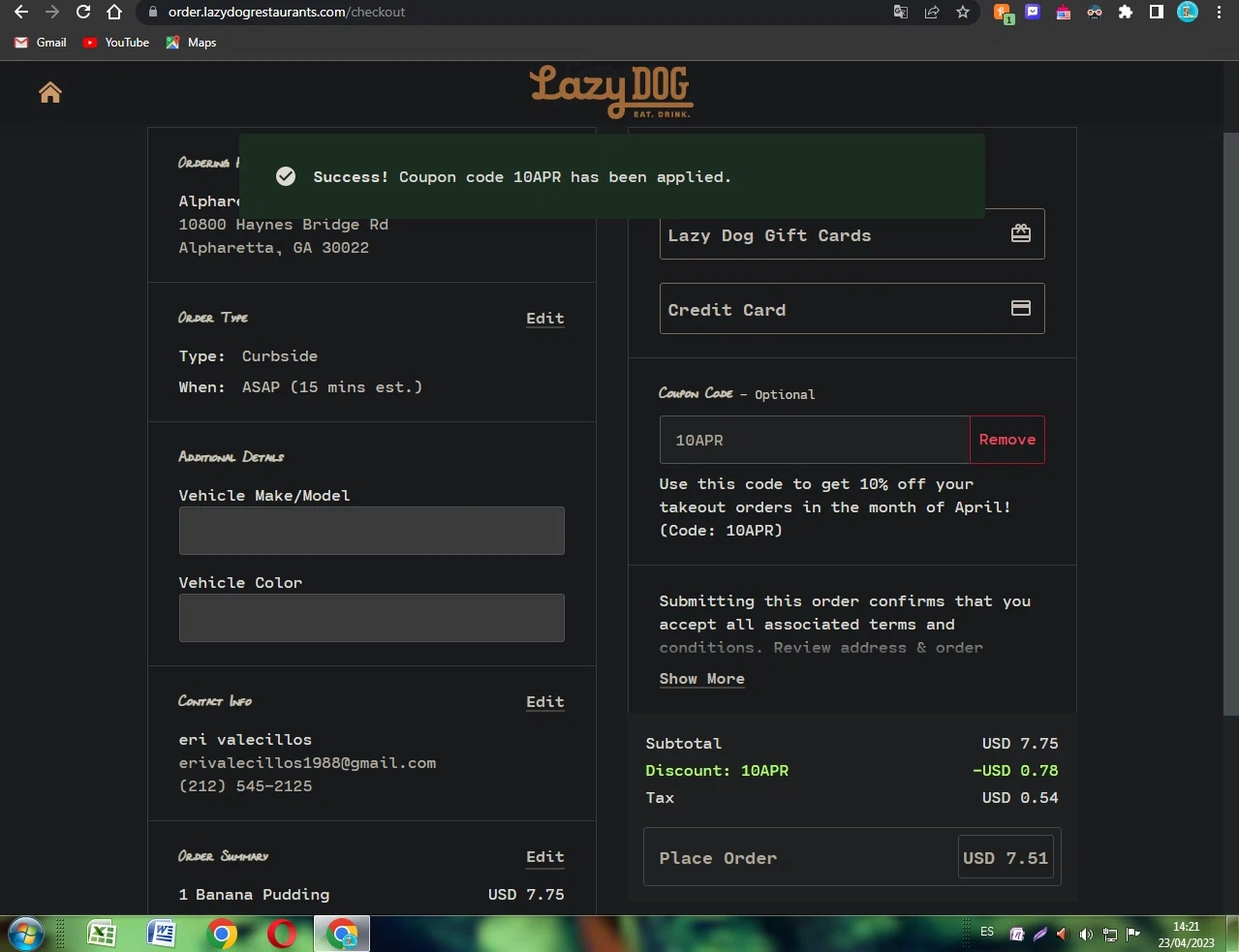The height and width of the screenshot is (952, 1239).
Task: Click the gift card icon
Action: (1021, 233)
